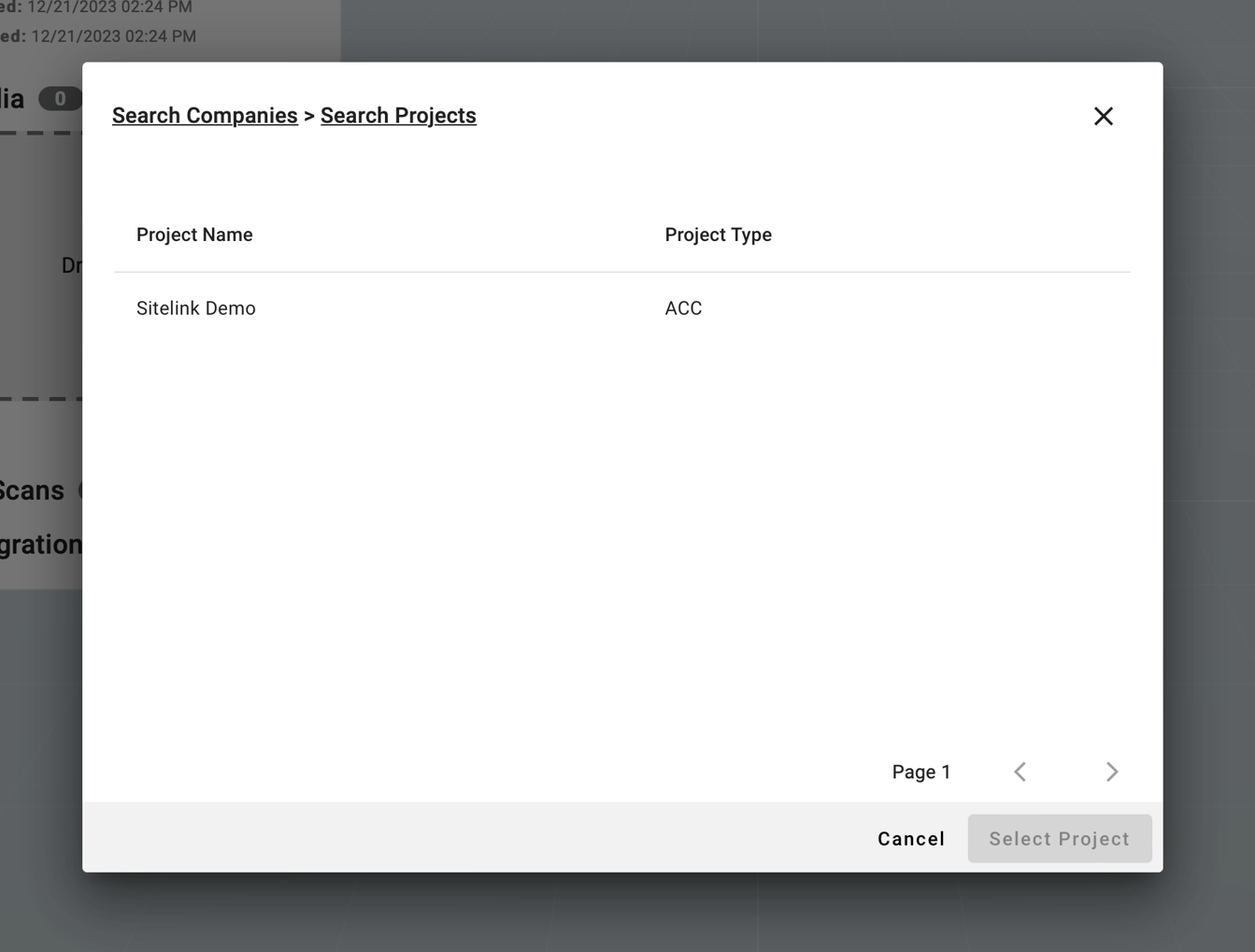Open the Search Projects breadcrumb link
1255x952 pixels.
coord(398,115)
